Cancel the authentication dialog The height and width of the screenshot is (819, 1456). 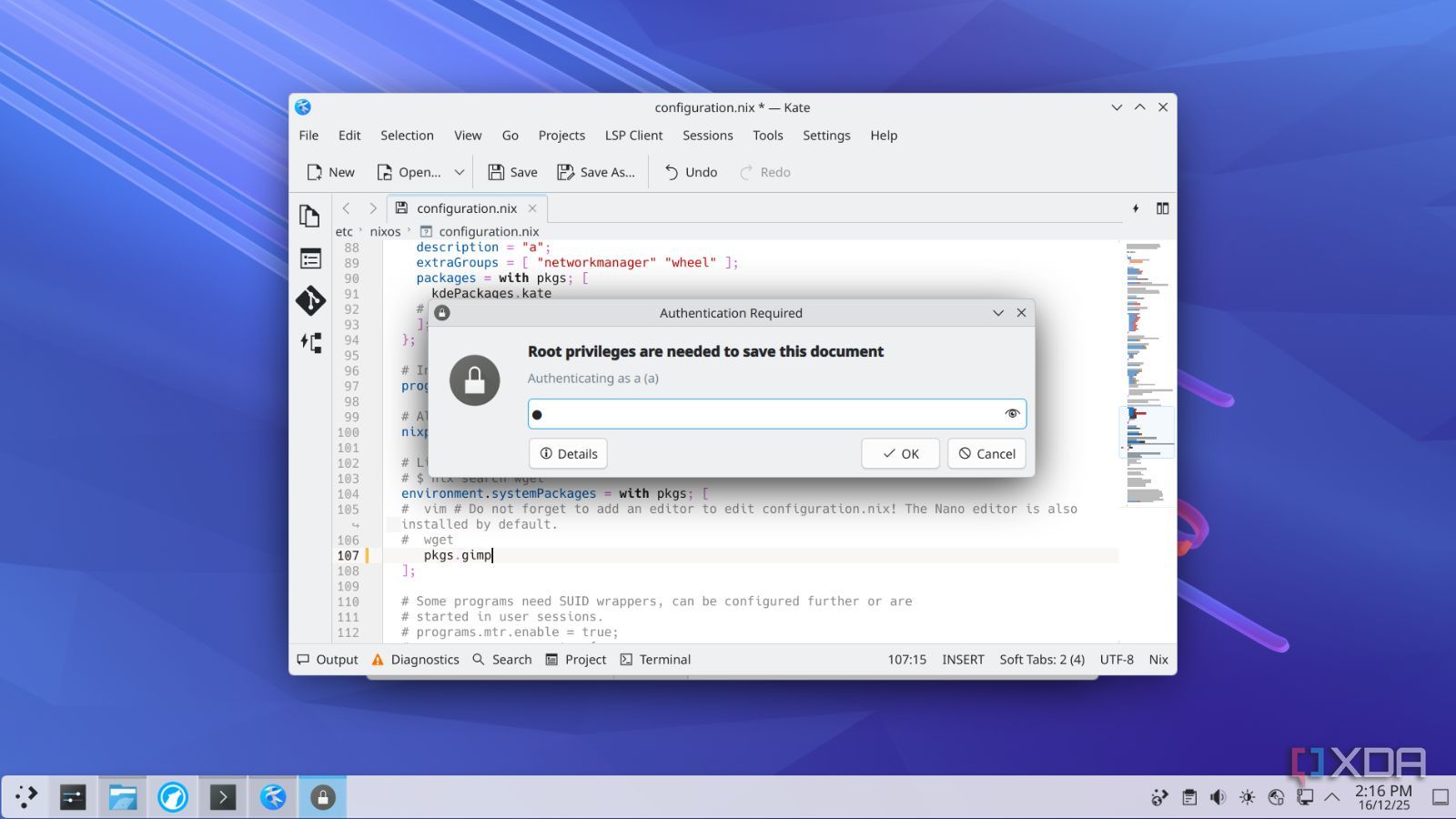pos(986,453)
